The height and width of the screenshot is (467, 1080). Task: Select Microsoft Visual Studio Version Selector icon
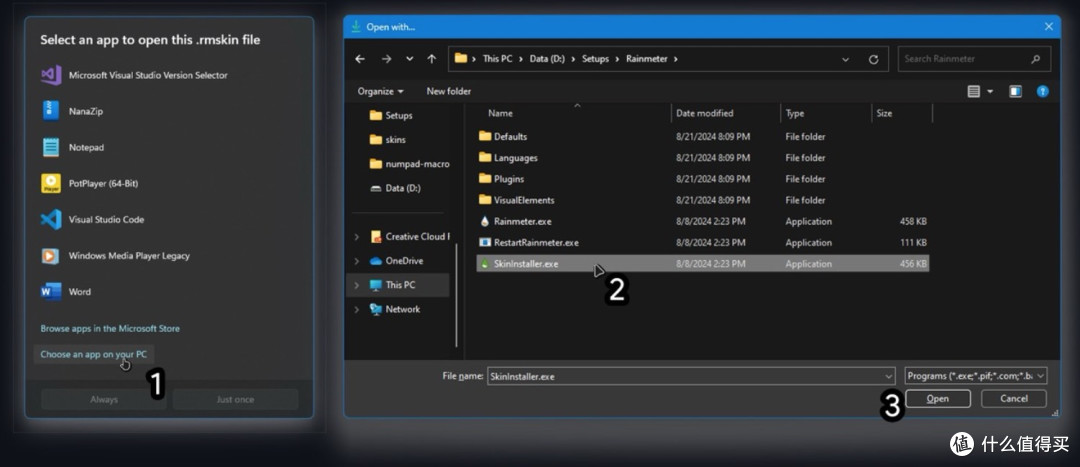pos(51,75)
